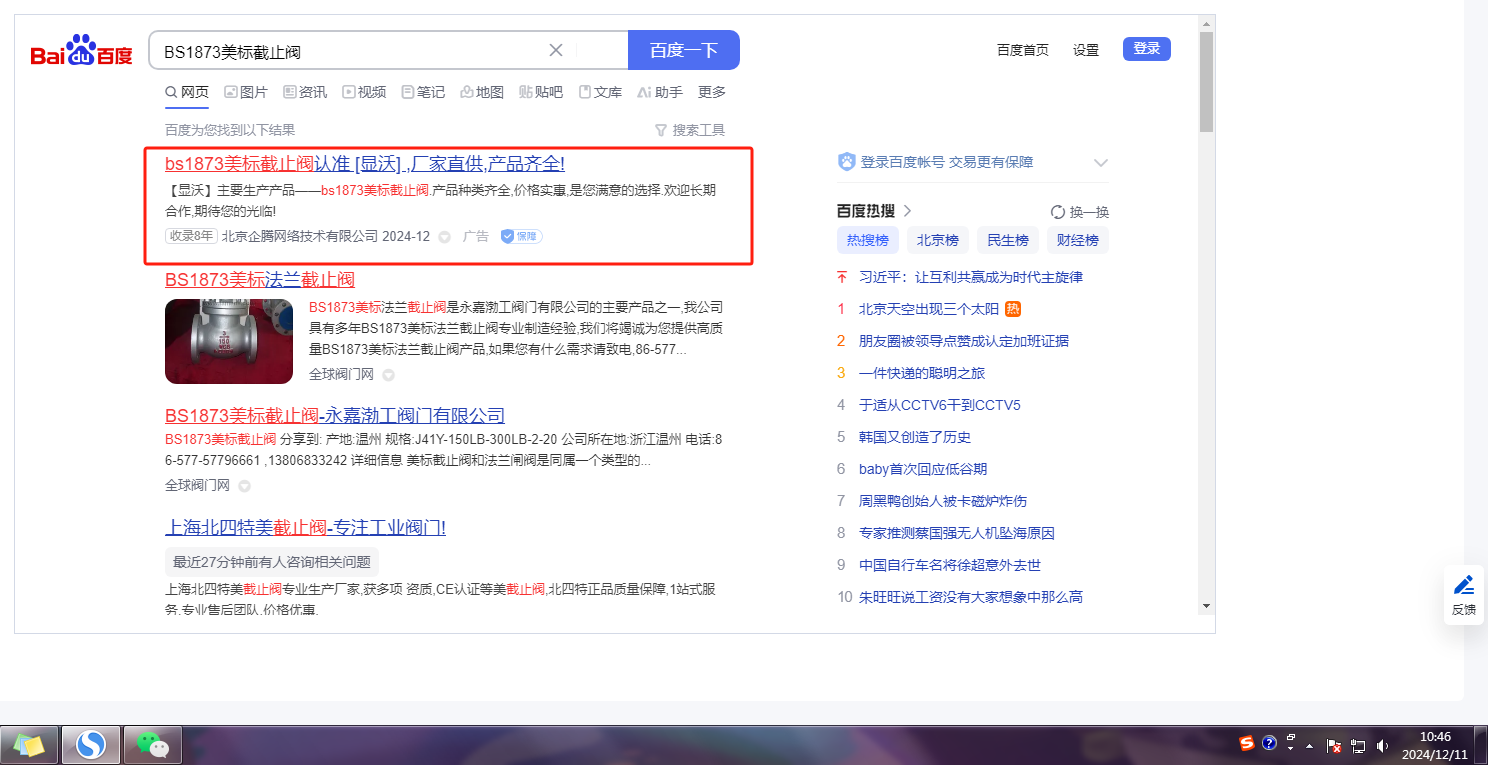Select the 北京榜 hot list tab
Image resolution: width=1488 pixels, height=765 pixels.
click(x=937, y=240)
